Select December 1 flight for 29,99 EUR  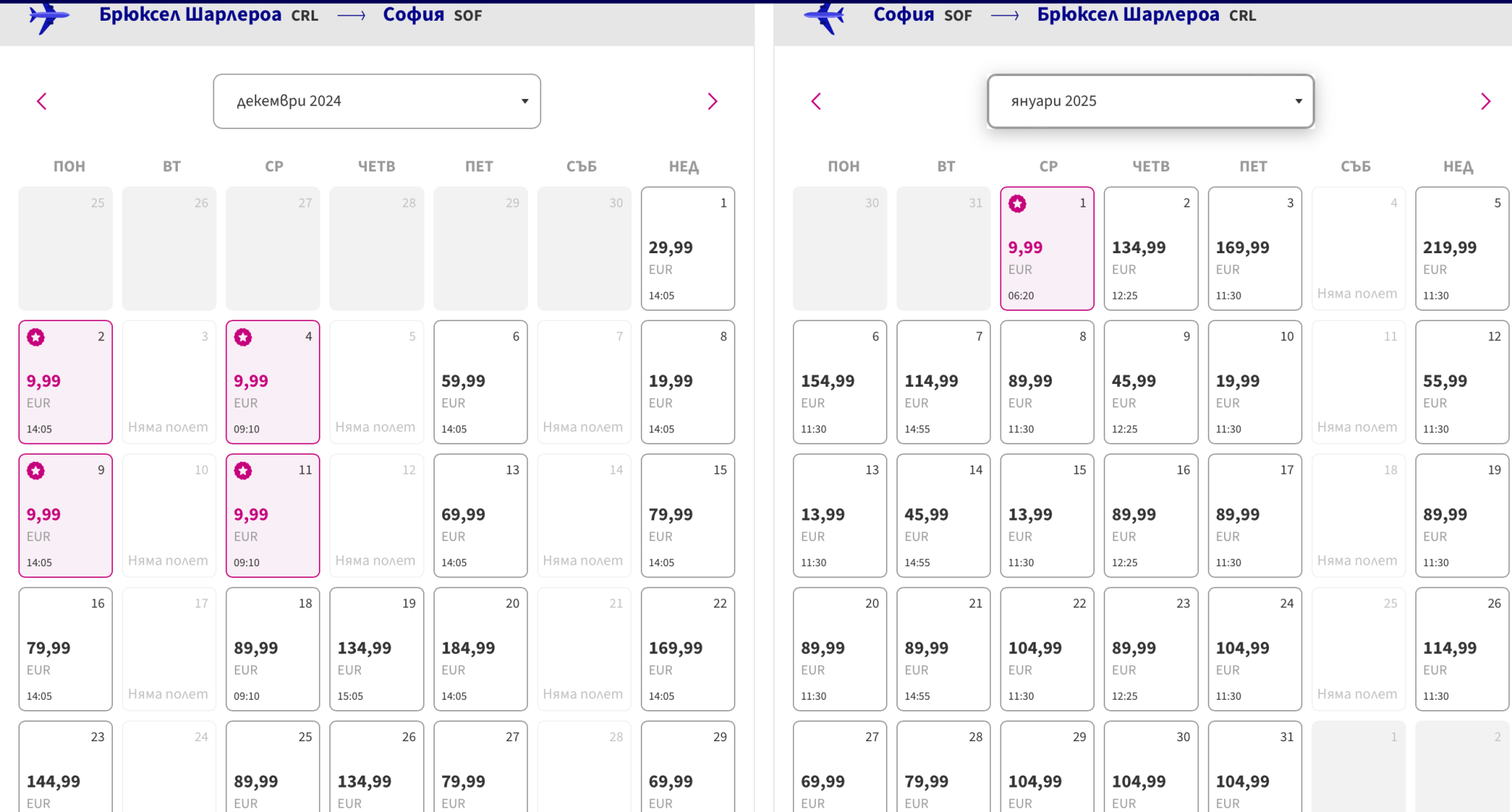click(687, 249)
